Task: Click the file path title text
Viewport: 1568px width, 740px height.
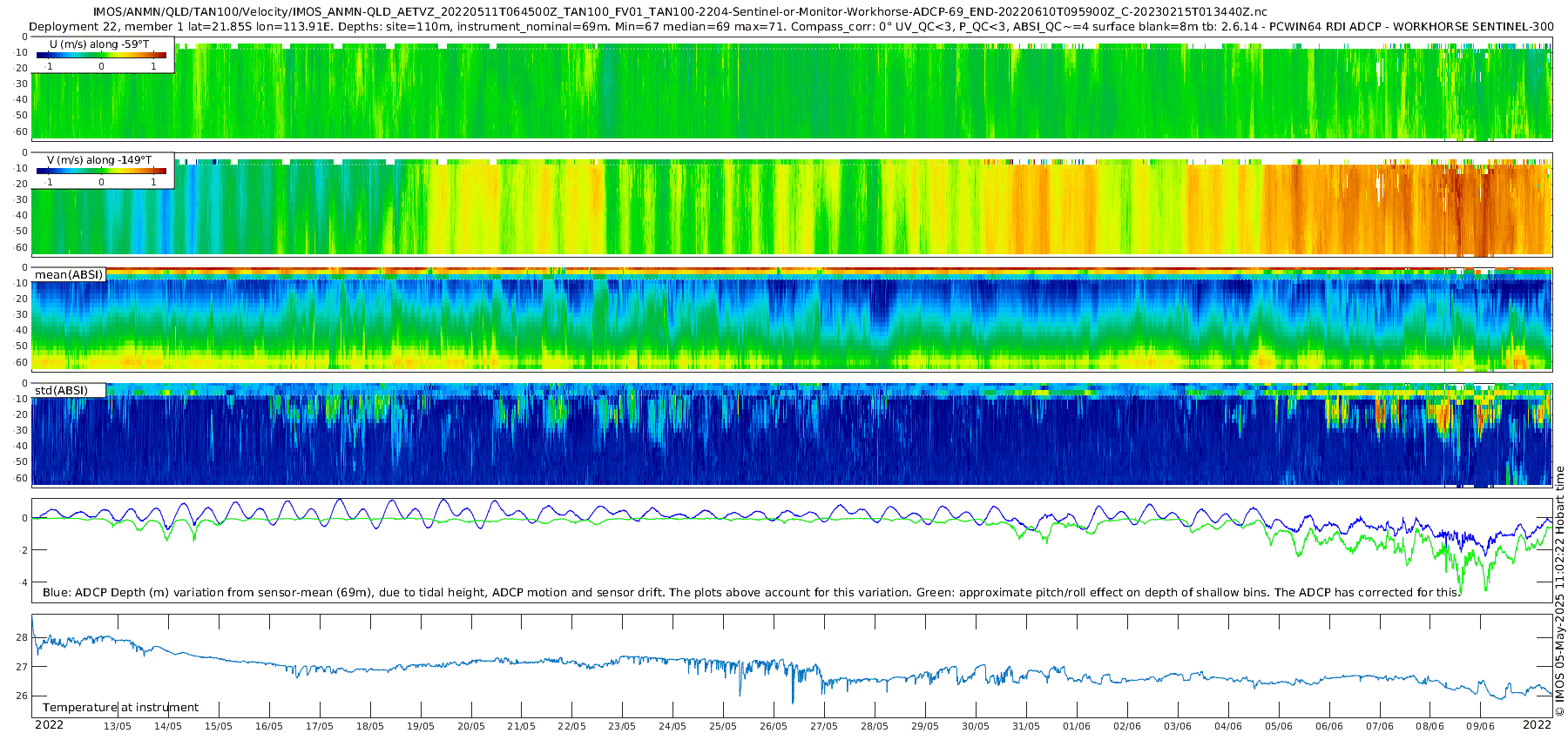Action: (679, 12)
